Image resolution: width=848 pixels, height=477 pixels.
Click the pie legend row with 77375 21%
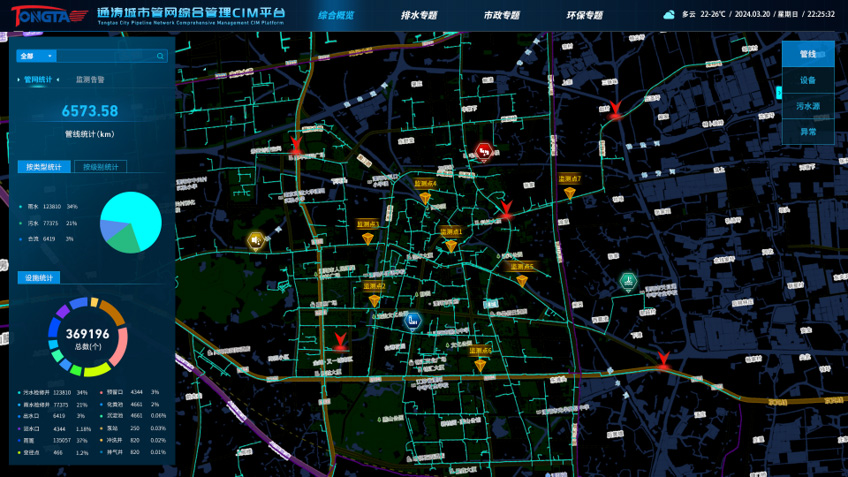(x=48, y=223)
